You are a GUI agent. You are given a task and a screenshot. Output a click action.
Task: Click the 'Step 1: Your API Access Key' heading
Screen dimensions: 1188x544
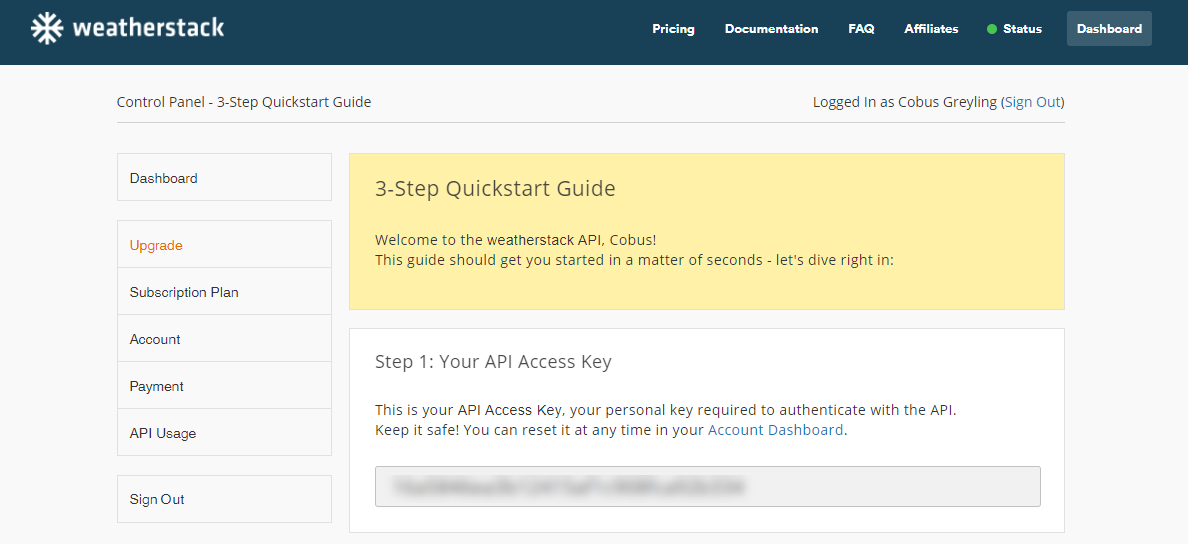click(x=493, y=362)
